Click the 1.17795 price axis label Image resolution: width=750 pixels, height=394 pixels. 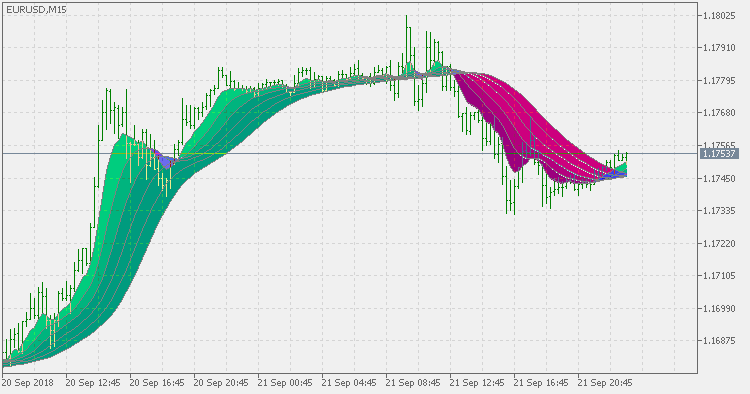point(719,81)
